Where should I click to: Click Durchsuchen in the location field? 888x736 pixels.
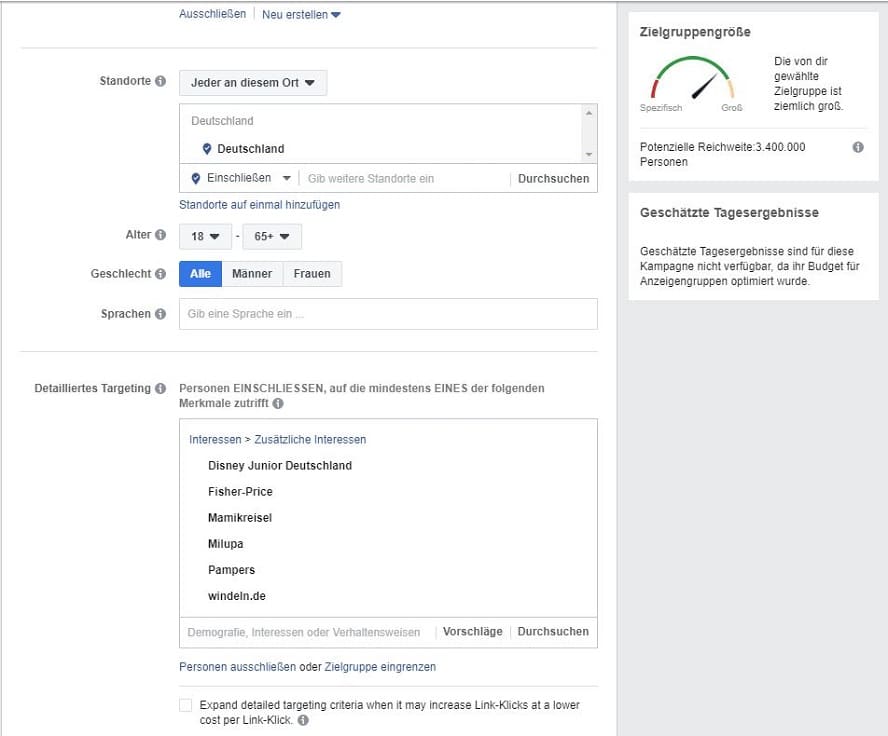tap(553, 179)
